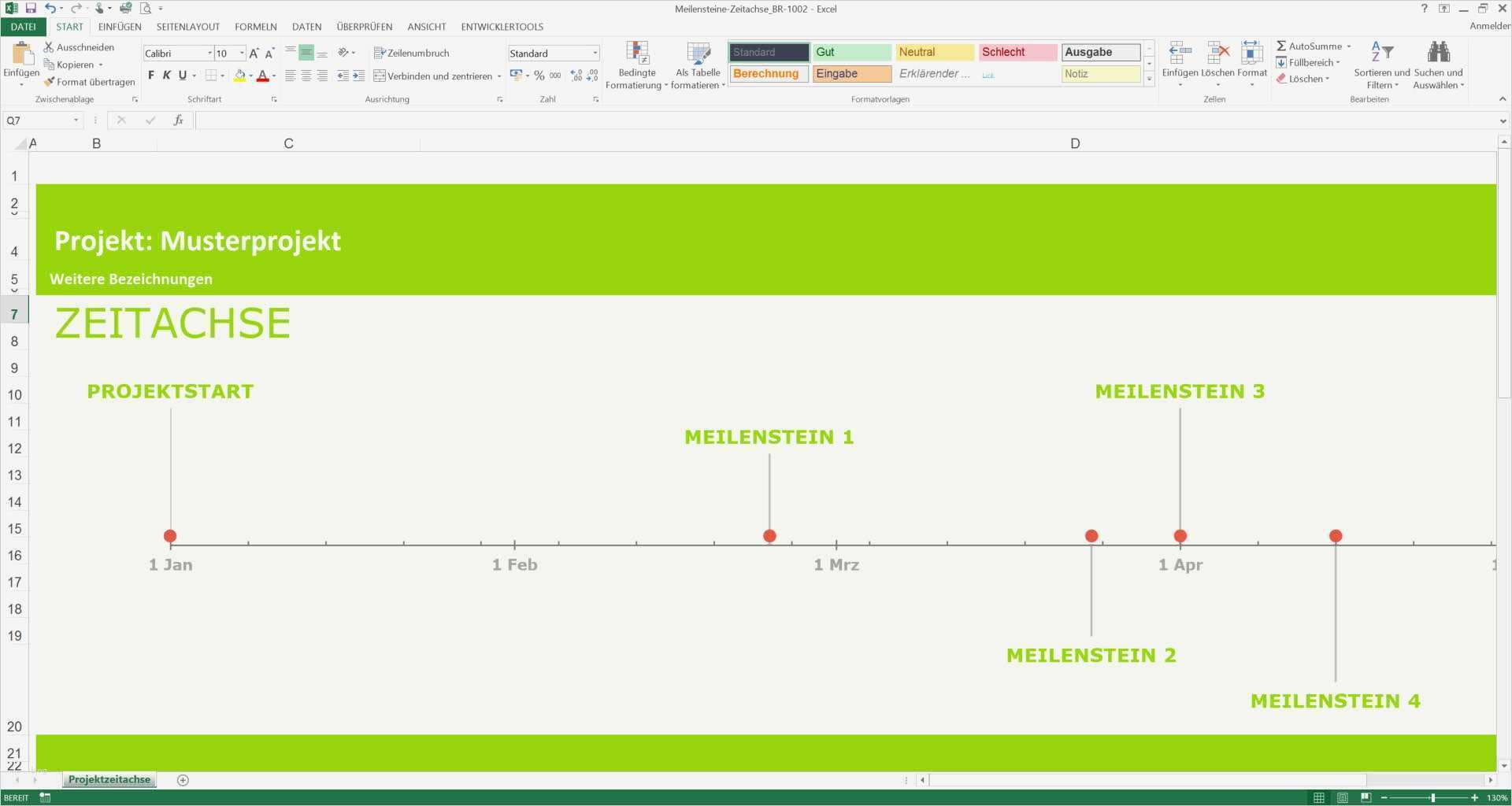Select the Projektzeitachse sheet tab
The image size is (1512, 806).
tap(109, 779)
